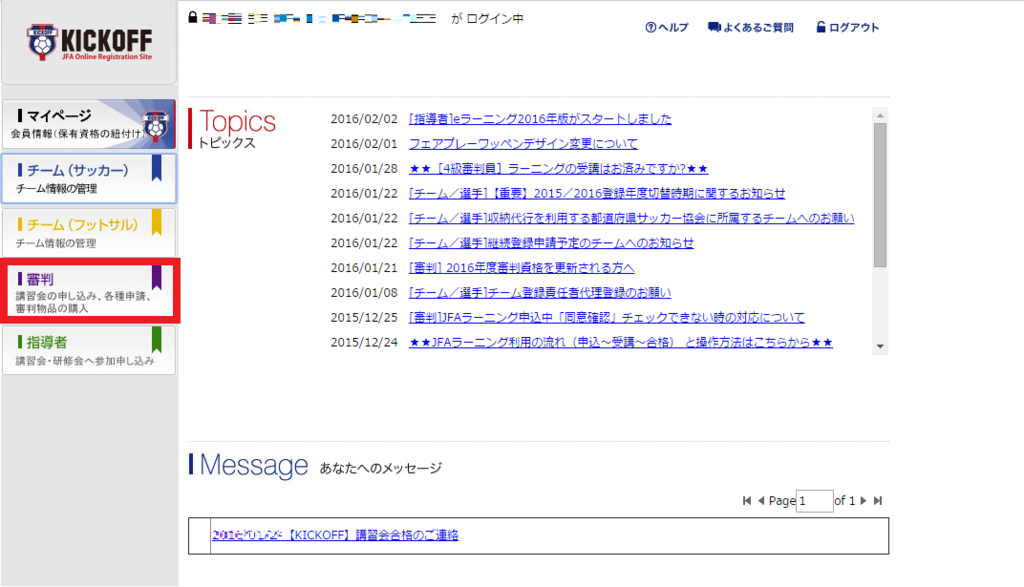Click date text 2015/12/24

364,342
